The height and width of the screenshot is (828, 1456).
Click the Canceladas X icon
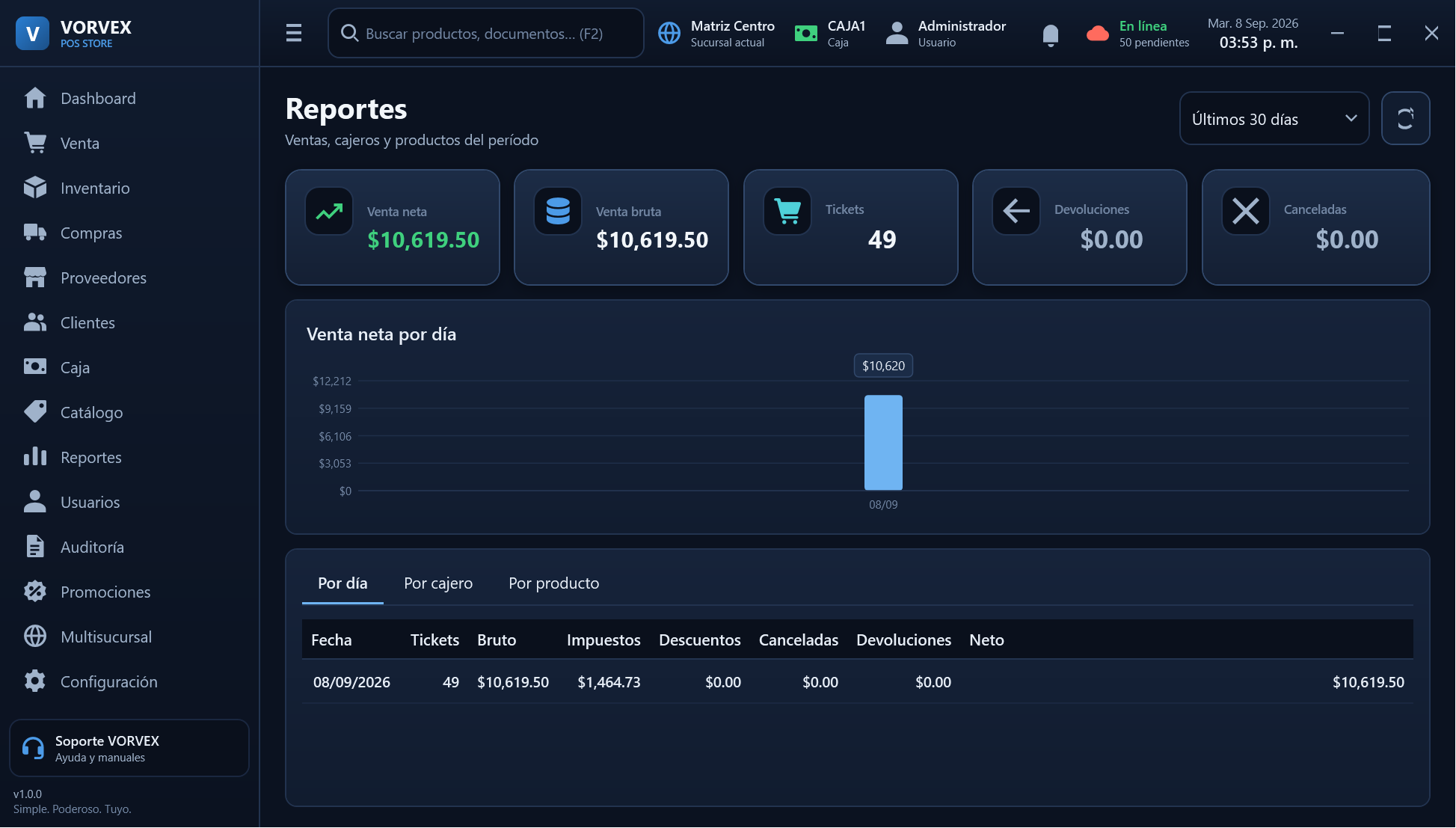1246,211
